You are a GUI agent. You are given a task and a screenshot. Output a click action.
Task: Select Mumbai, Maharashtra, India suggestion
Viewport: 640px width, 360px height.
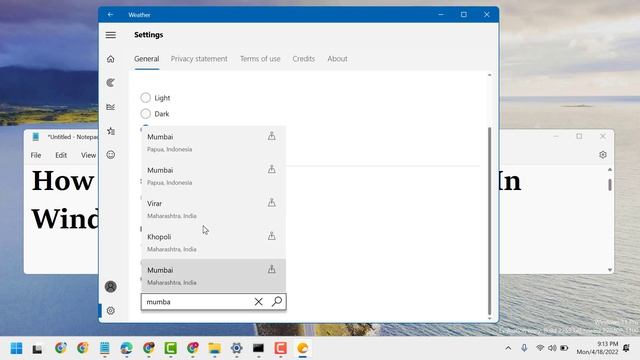pos(213,276)
